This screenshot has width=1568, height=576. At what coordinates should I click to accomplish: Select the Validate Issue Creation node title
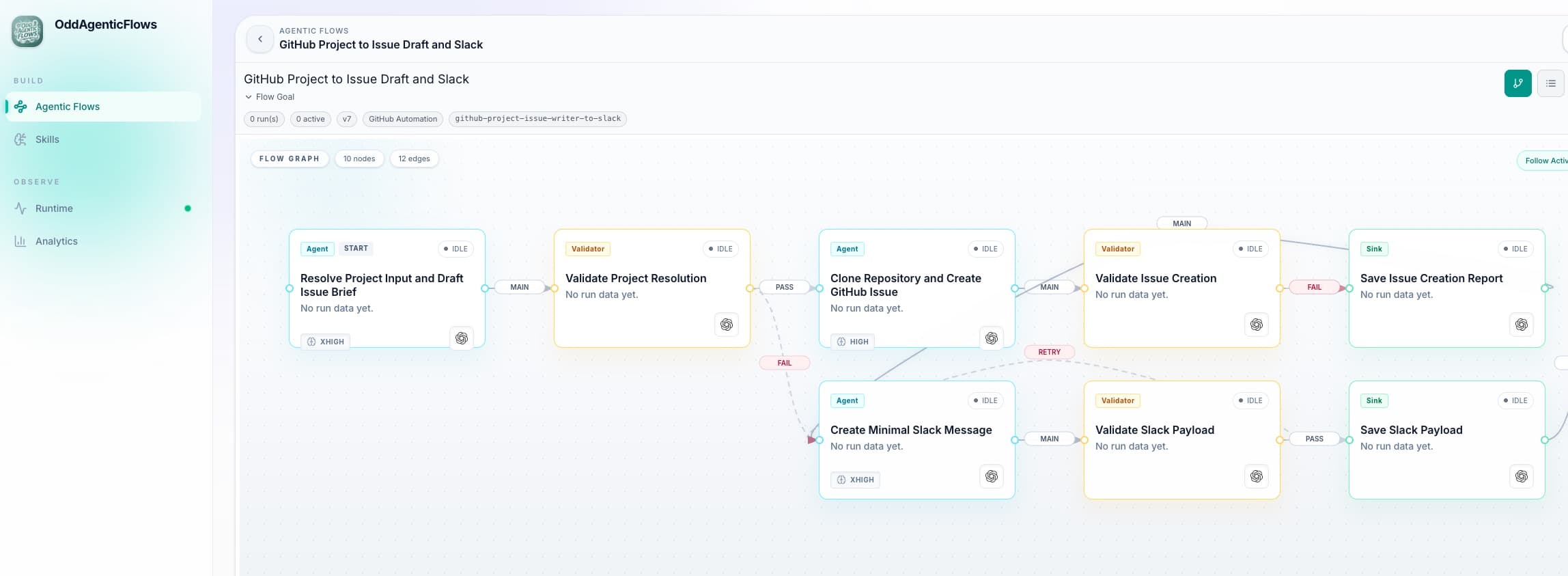pos(1156,278)
